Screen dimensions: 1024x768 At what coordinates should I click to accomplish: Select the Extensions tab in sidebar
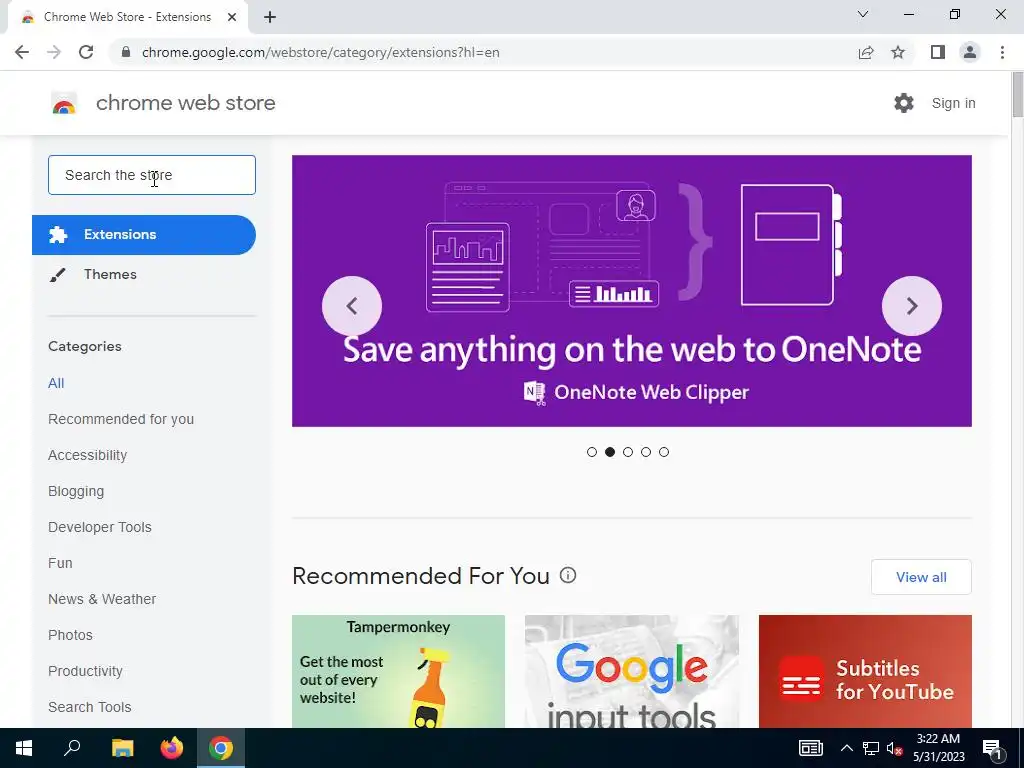click(x=144, y=234)
